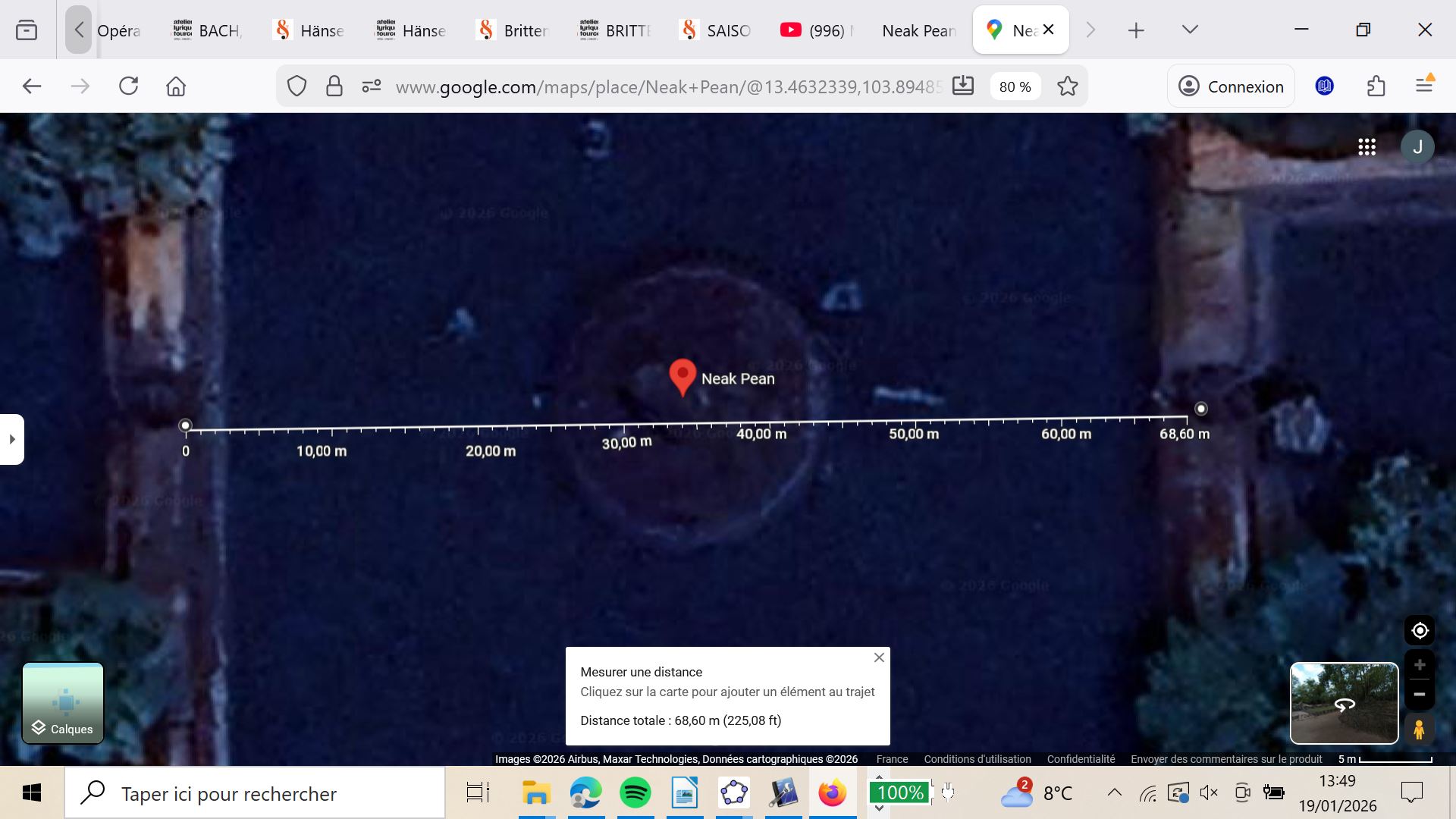Viewport: 1456px width, 819px height.
Task: Click the 80 % page zoom indicator
Action: [x=1015, y=86]
